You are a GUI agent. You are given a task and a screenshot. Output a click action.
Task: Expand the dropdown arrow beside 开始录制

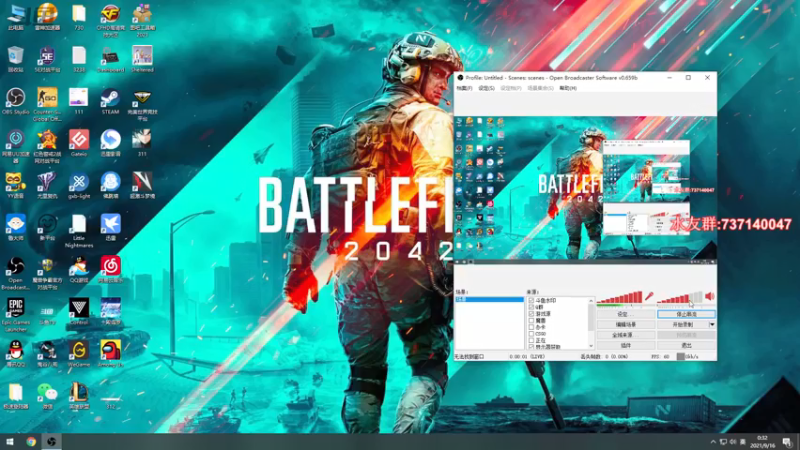pos(712,324)
